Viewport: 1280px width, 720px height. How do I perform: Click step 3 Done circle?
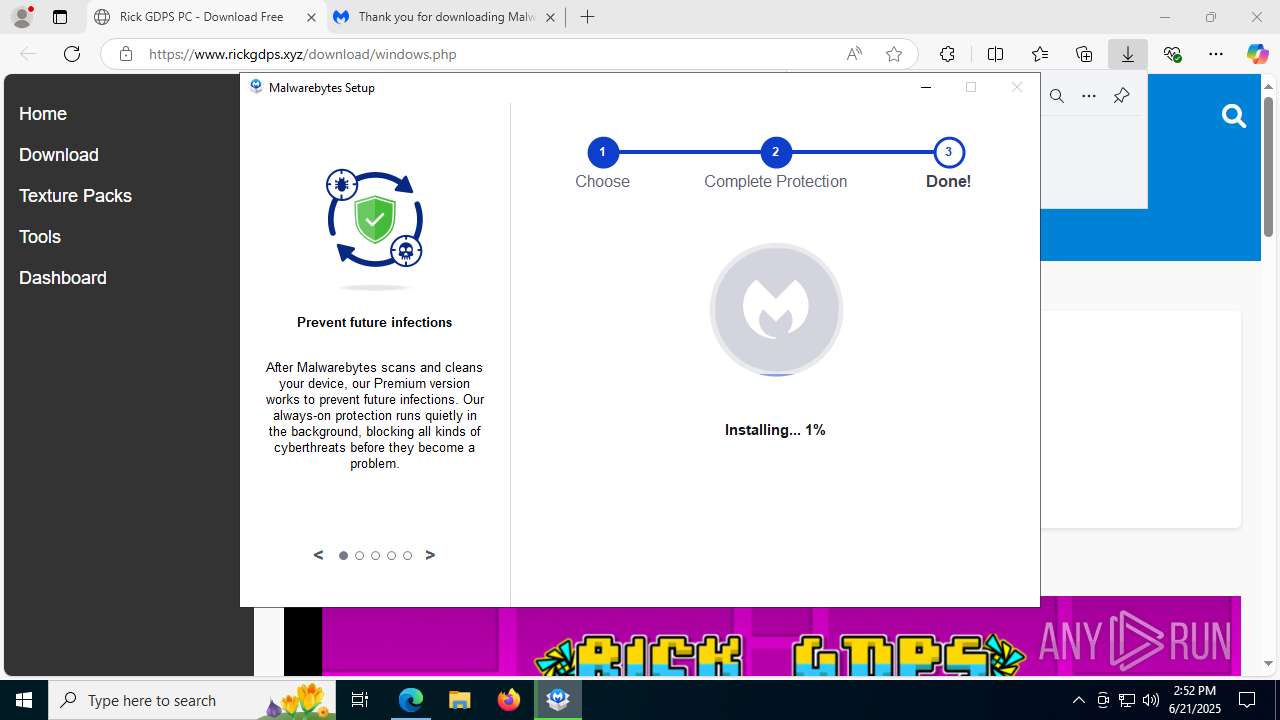[948, 152]
